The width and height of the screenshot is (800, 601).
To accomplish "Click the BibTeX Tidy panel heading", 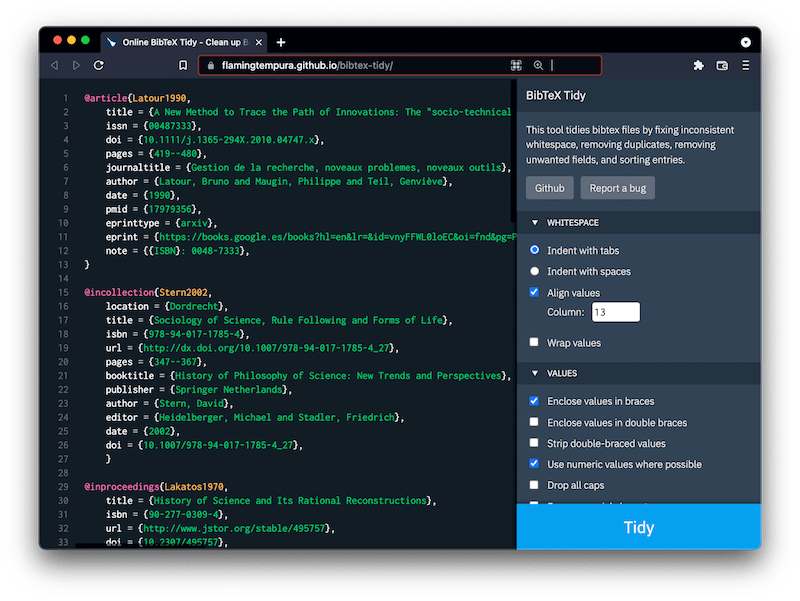I will (x=556, y=95).
